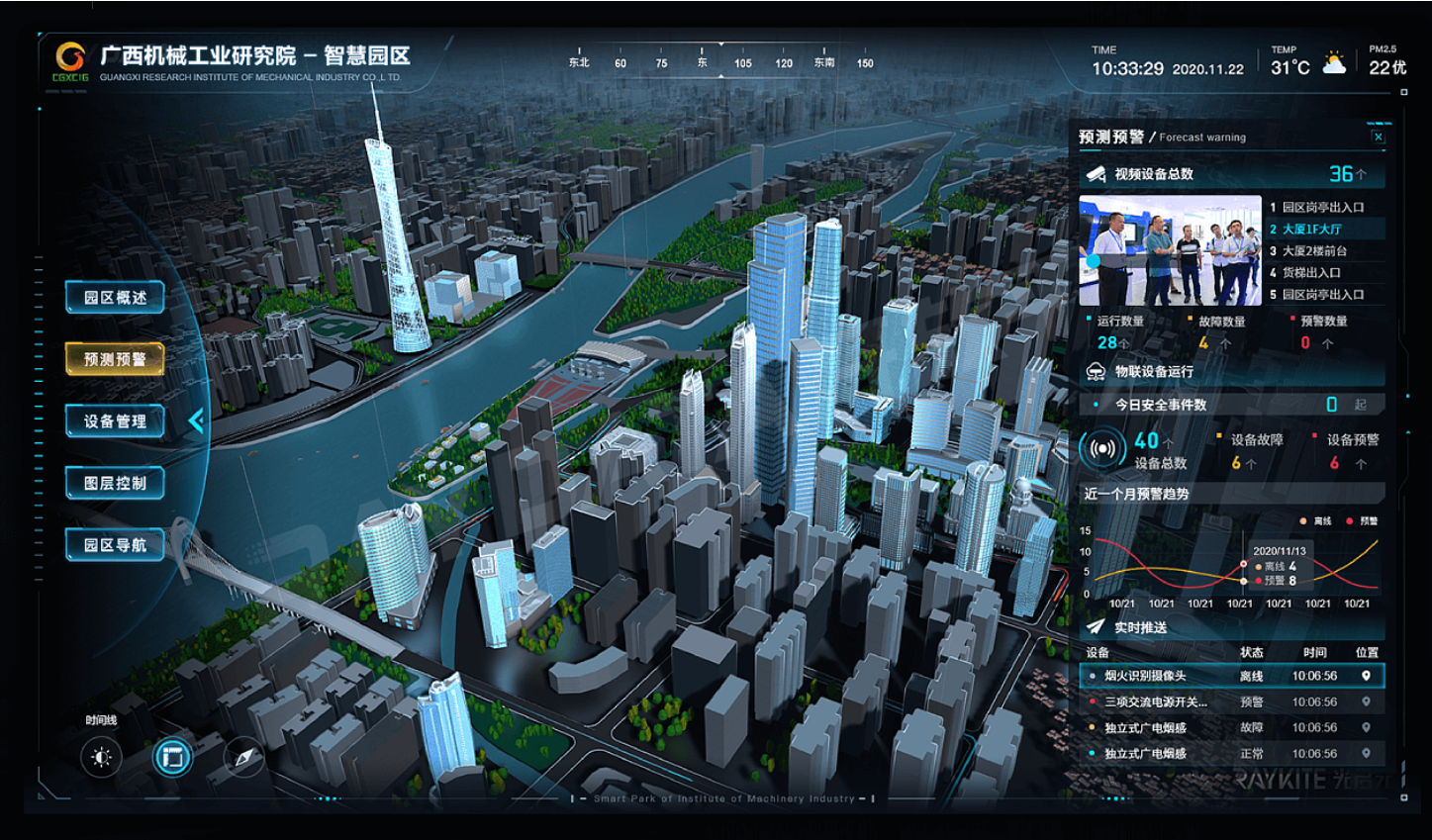This screenshot has height=840, width=1432.
Task: Click the 今日安全事件数 row
Action: tap(1232, 404)
